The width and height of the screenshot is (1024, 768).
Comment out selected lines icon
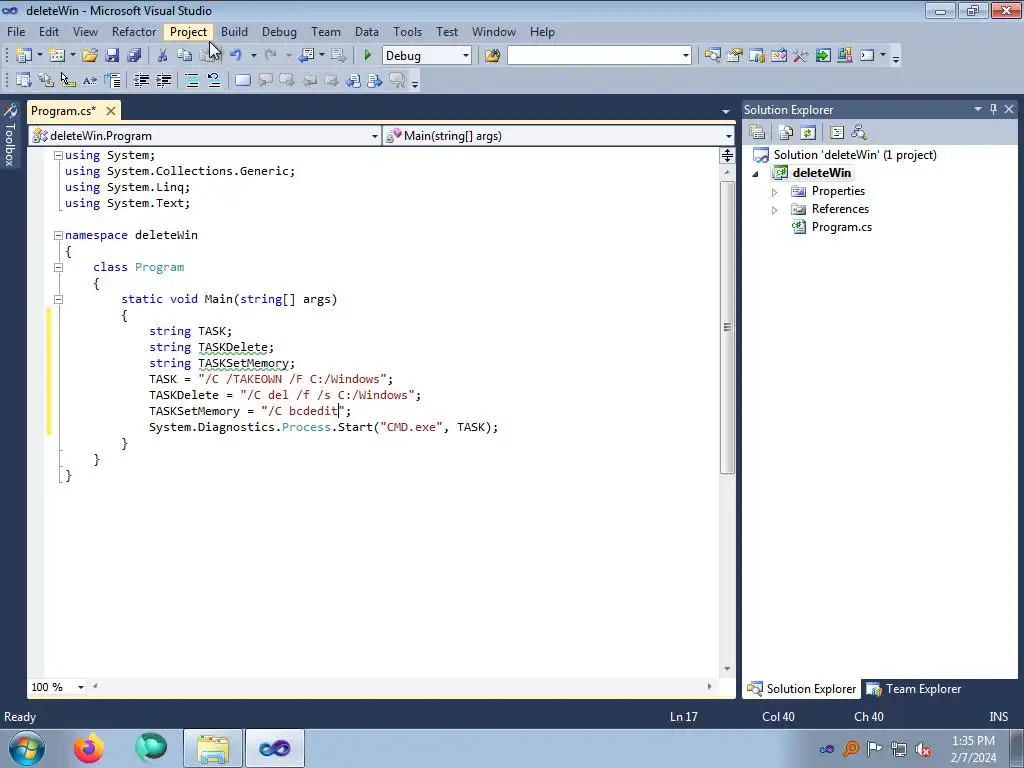(x=192, y=80)
